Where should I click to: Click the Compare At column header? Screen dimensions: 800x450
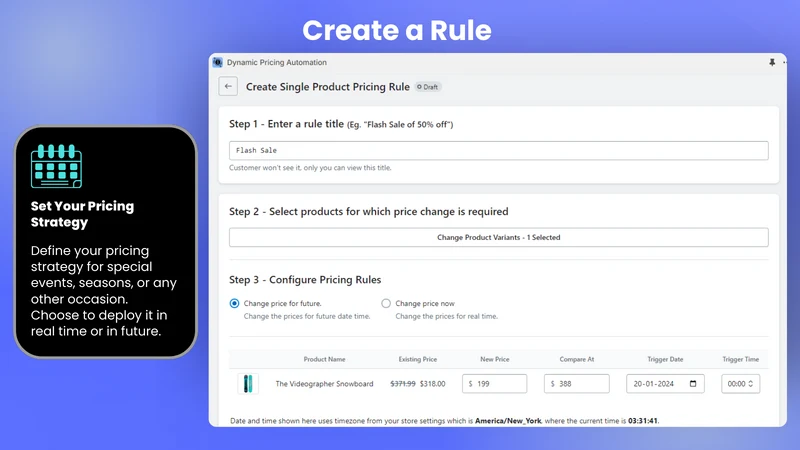[577, 359]
